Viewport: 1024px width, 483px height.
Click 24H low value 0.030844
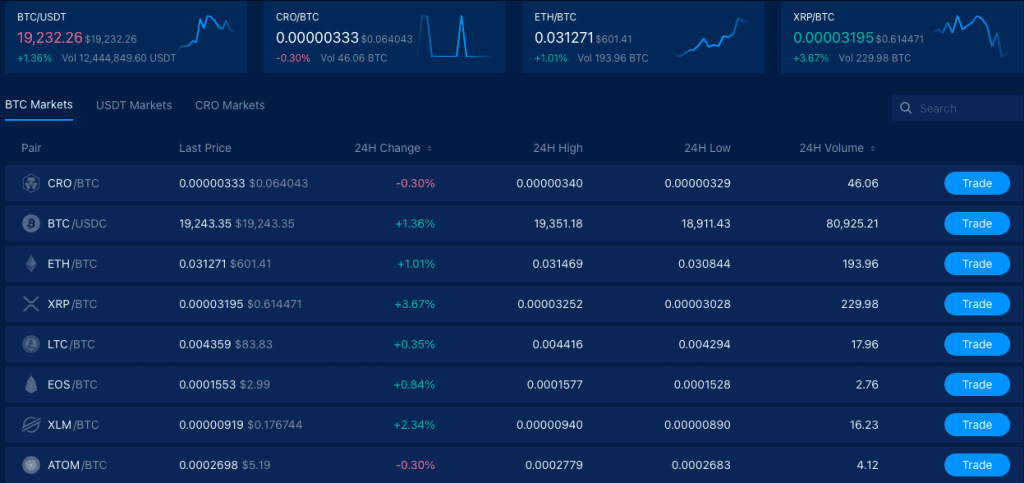705,264
